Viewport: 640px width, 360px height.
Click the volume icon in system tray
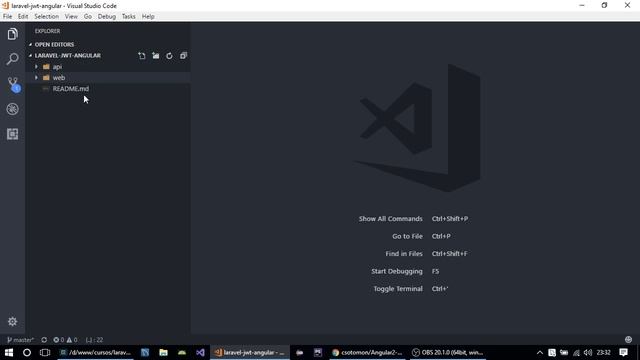pyautogui.click(x=588, y=353)
